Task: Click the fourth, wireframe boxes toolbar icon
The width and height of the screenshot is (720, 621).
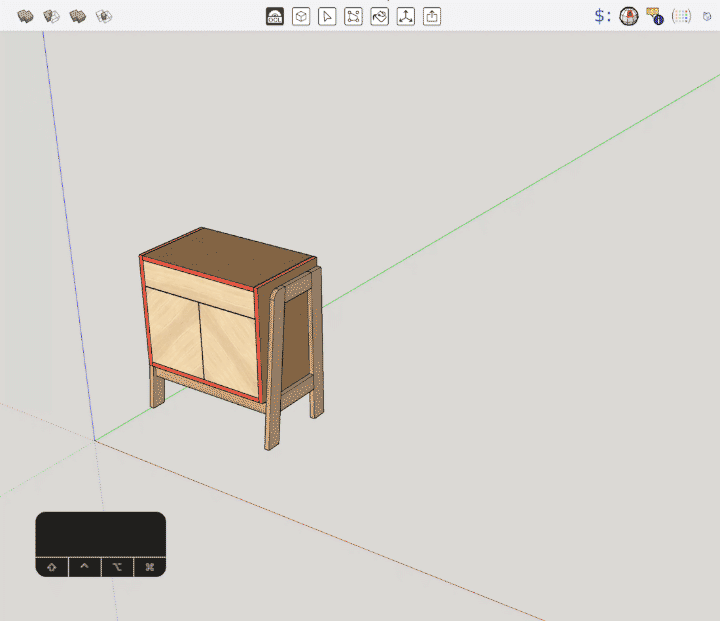Action: point(104,17)
